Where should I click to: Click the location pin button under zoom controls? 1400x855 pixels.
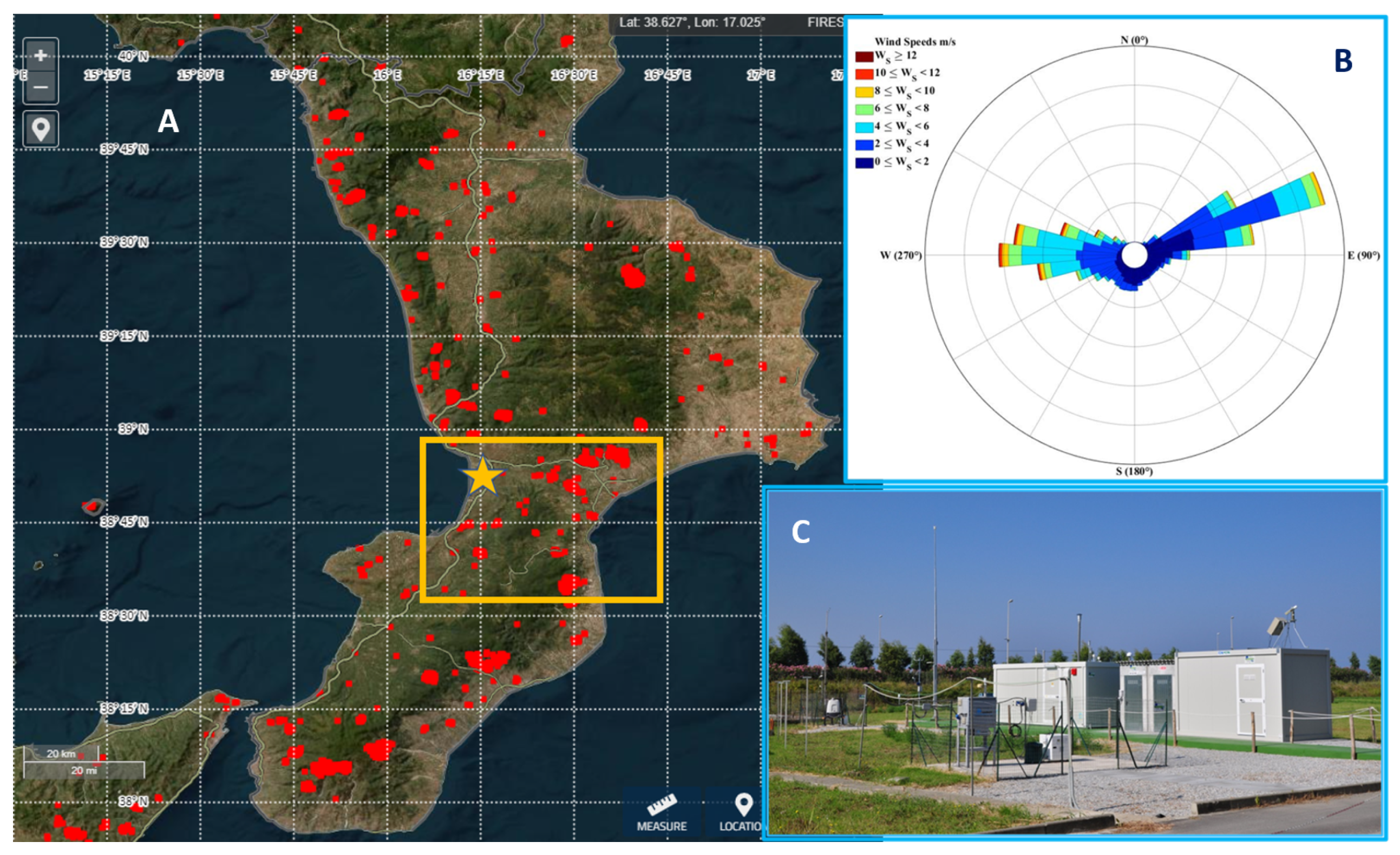pos(41,129)
